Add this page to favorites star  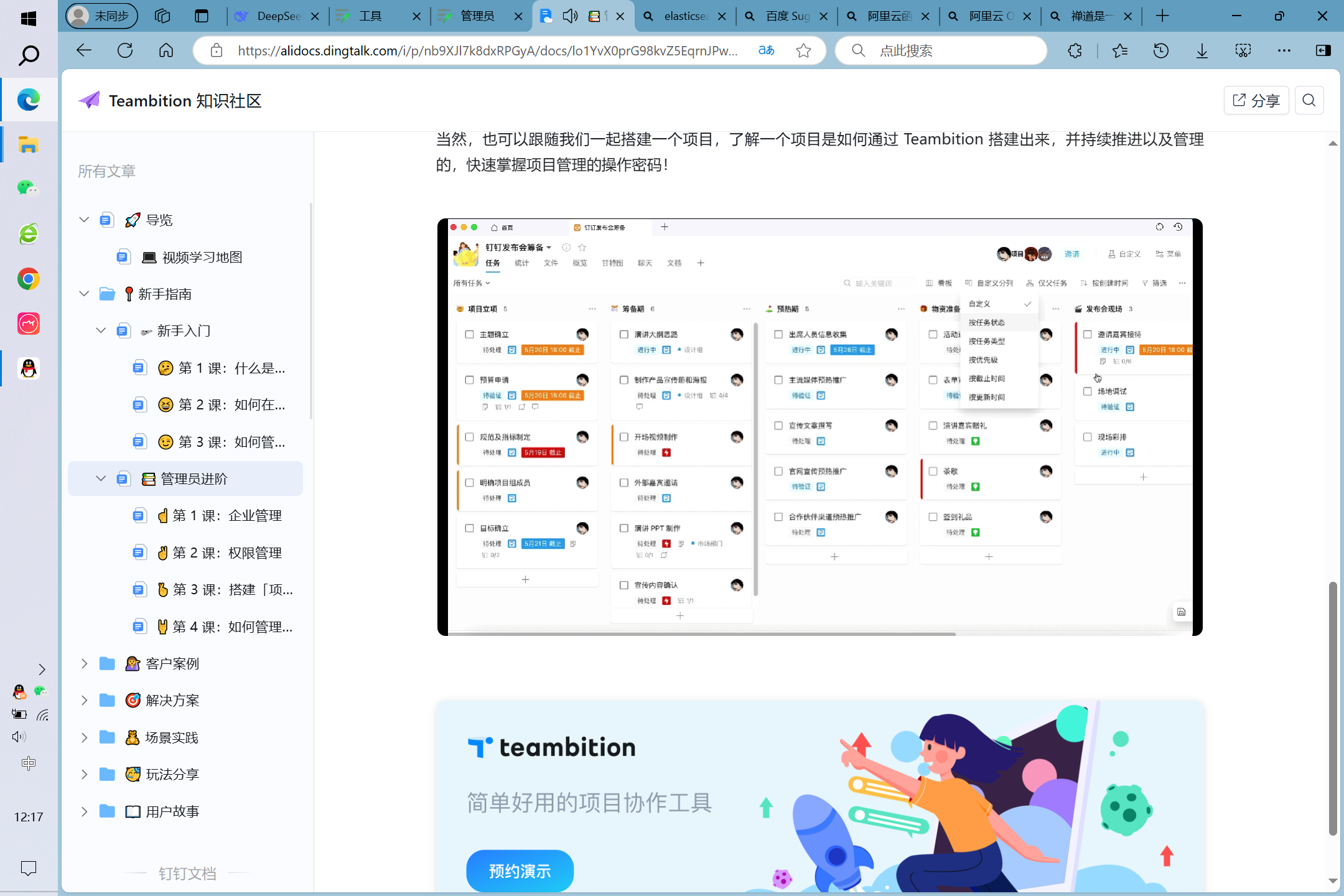(x=803, y=50)
